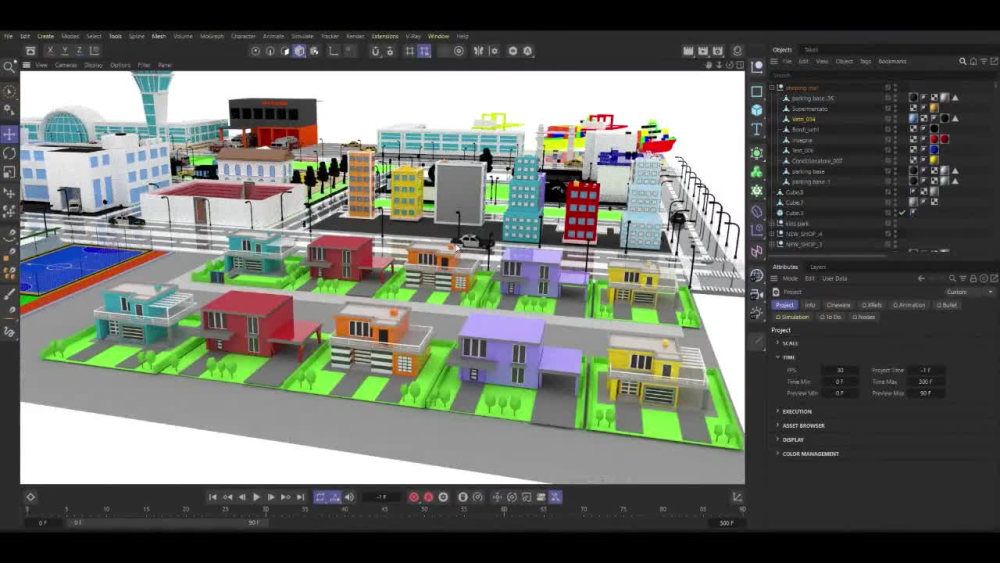Toggle X axis lock

click(x=50, y=50)
